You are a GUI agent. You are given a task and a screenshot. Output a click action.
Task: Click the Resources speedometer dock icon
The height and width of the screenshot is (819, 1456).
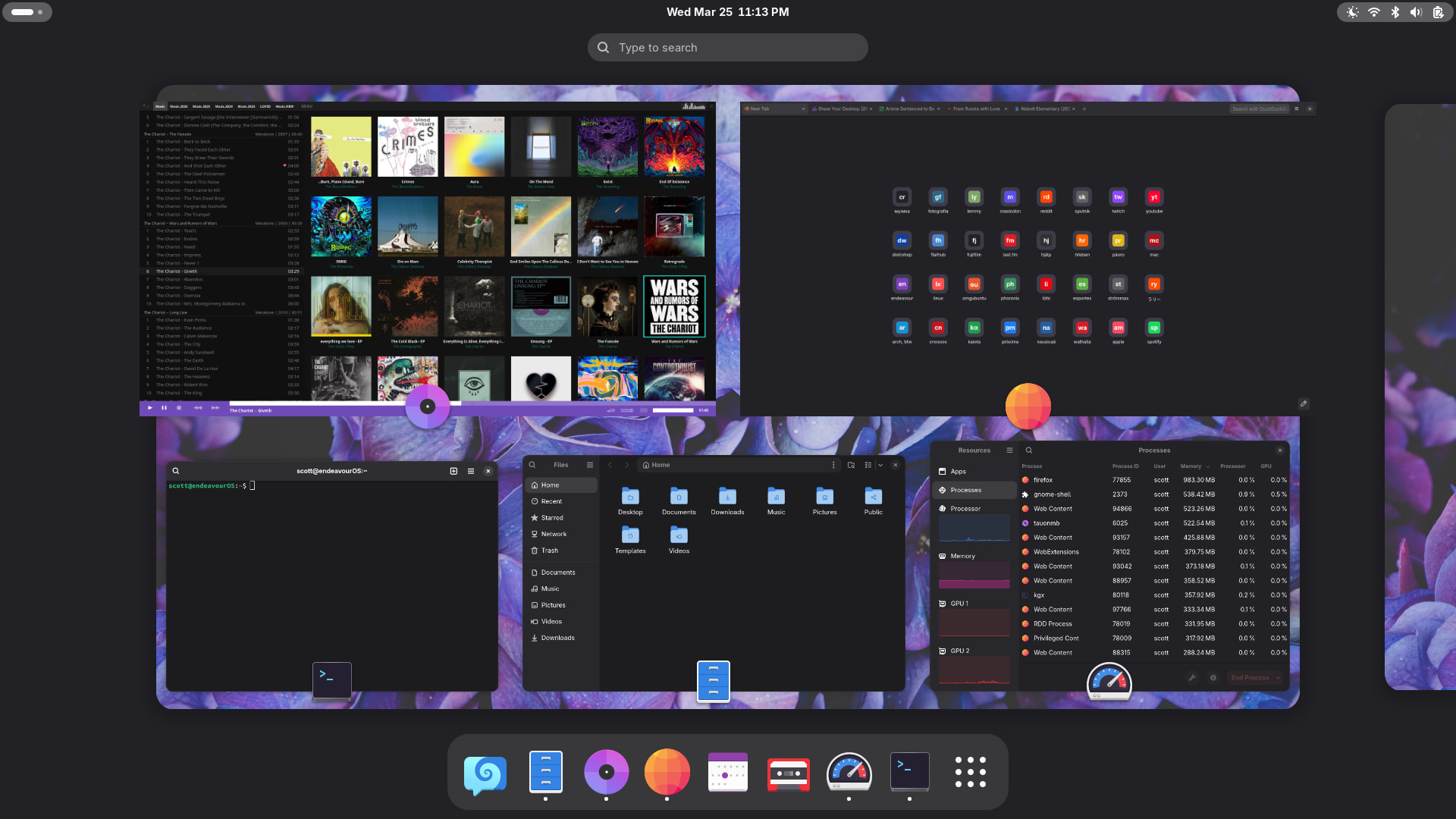click(849, 773)
